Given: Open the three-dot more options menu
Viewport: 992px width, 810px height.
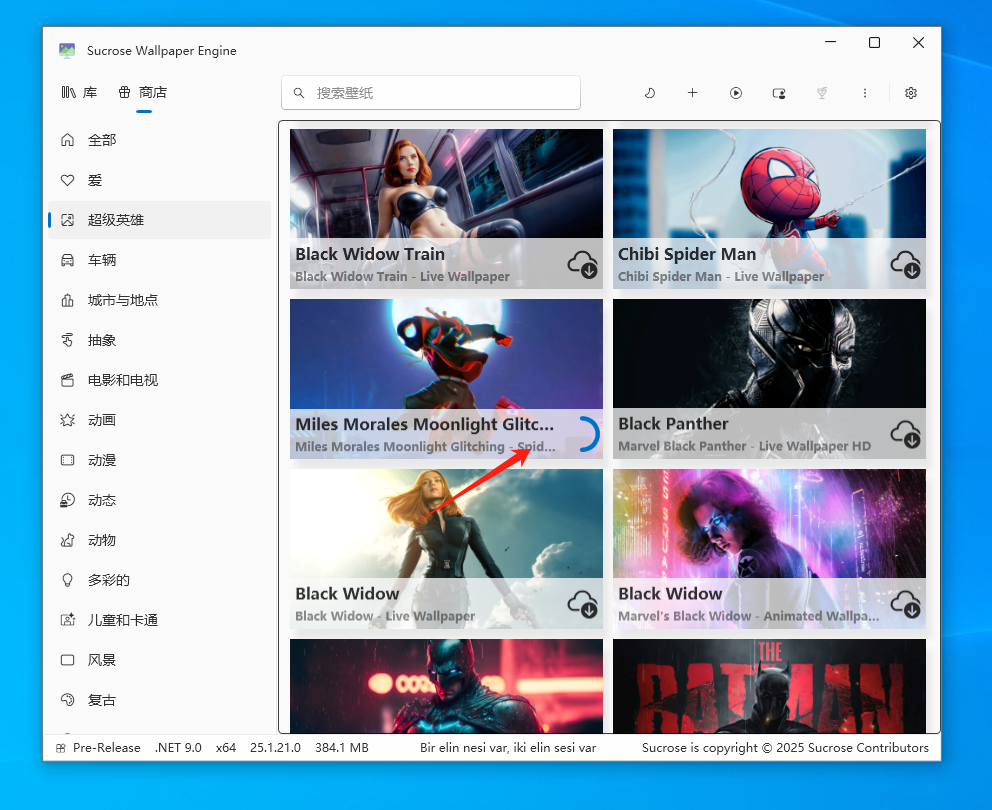Looking at the screenshot, I should click(865, 93).
